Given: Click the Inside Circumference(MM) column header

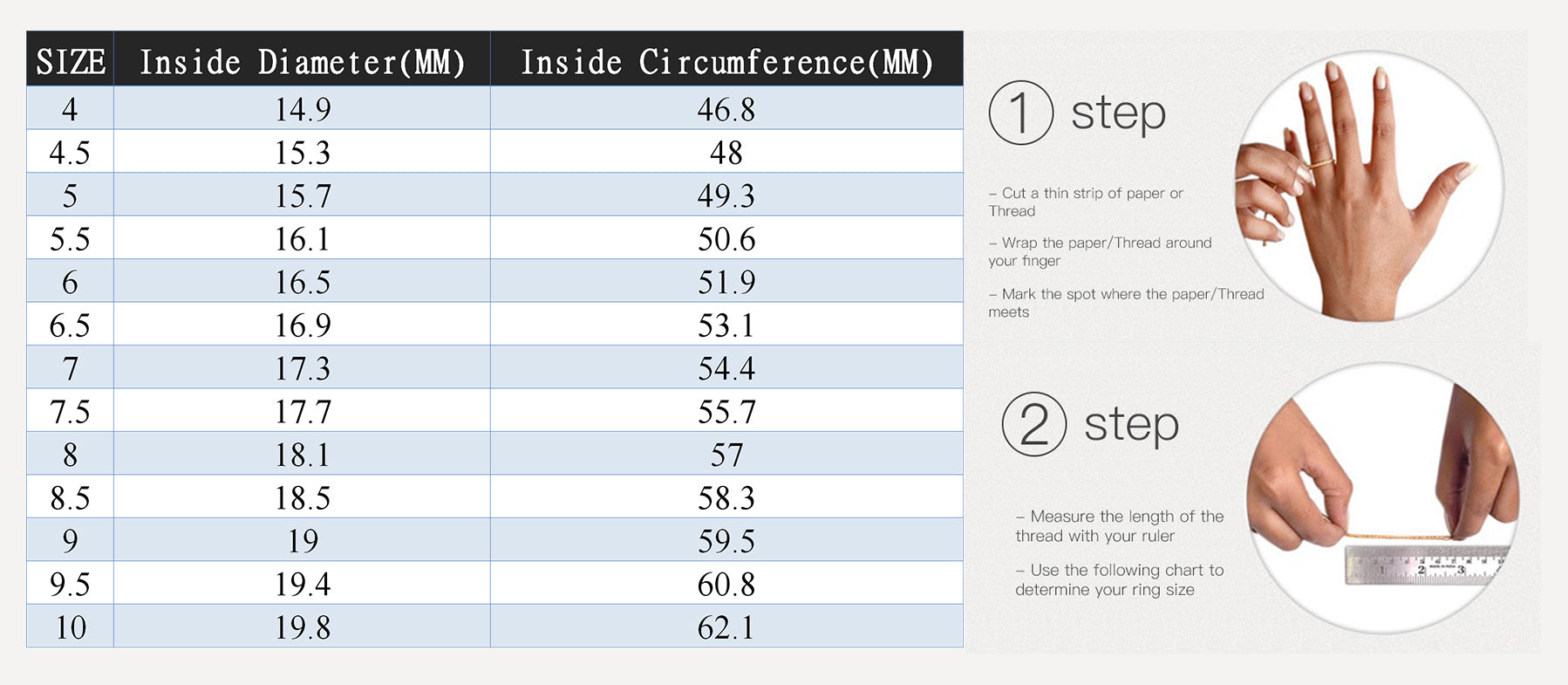Looking at the screenshot, I should click(726, 61).
